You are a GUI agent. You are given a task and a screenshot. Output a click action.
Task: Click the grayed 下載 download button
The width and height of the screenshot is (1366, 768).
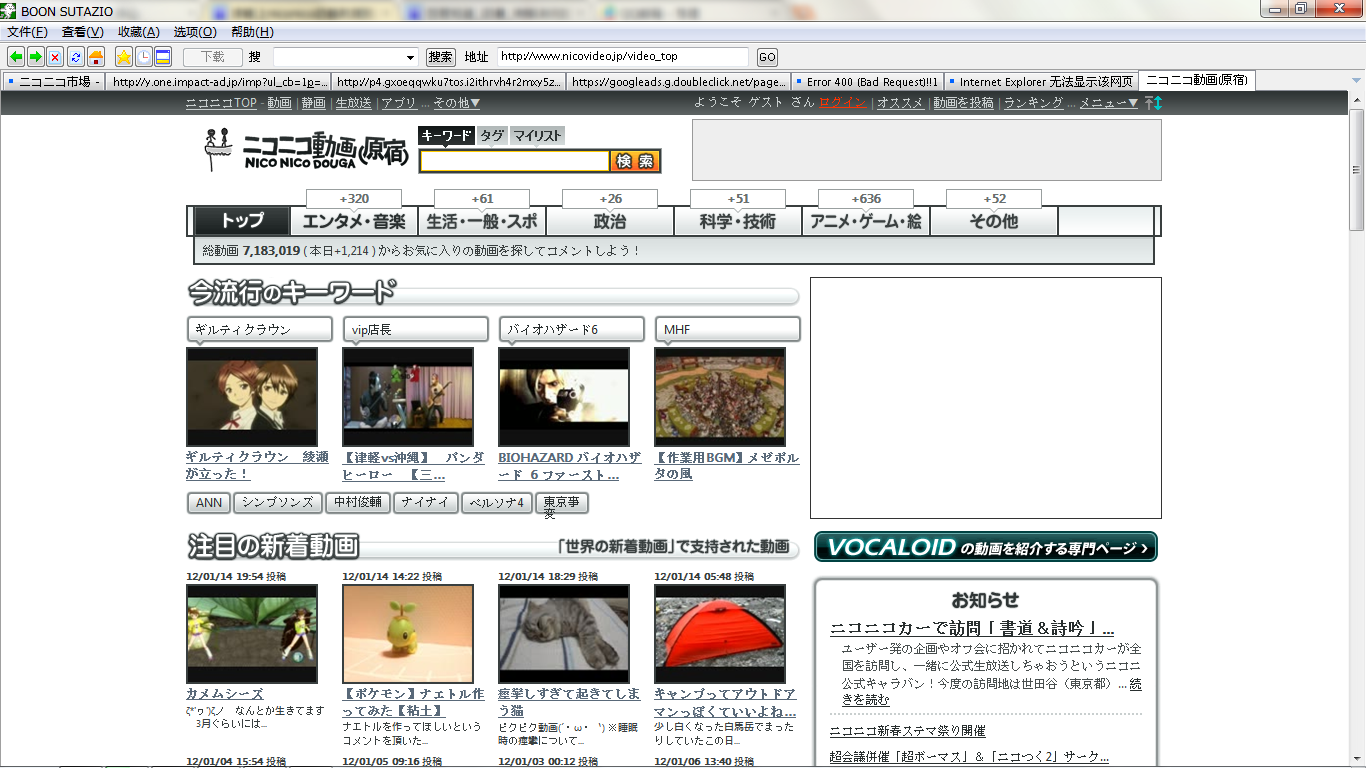[211, 57]
